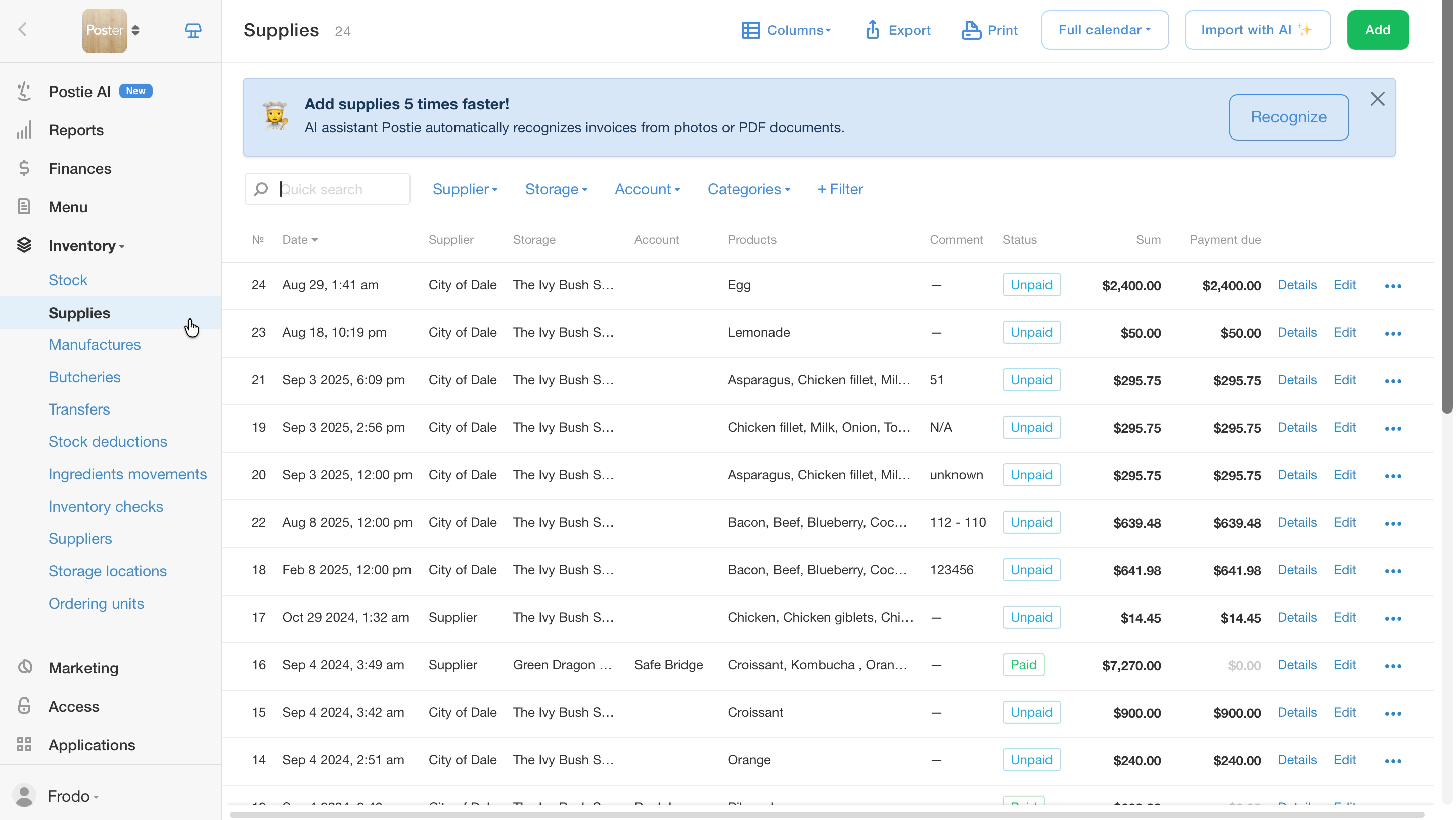The image size is (1456, 820).
Task: Open more options for supply 24
Action: 1393,286
